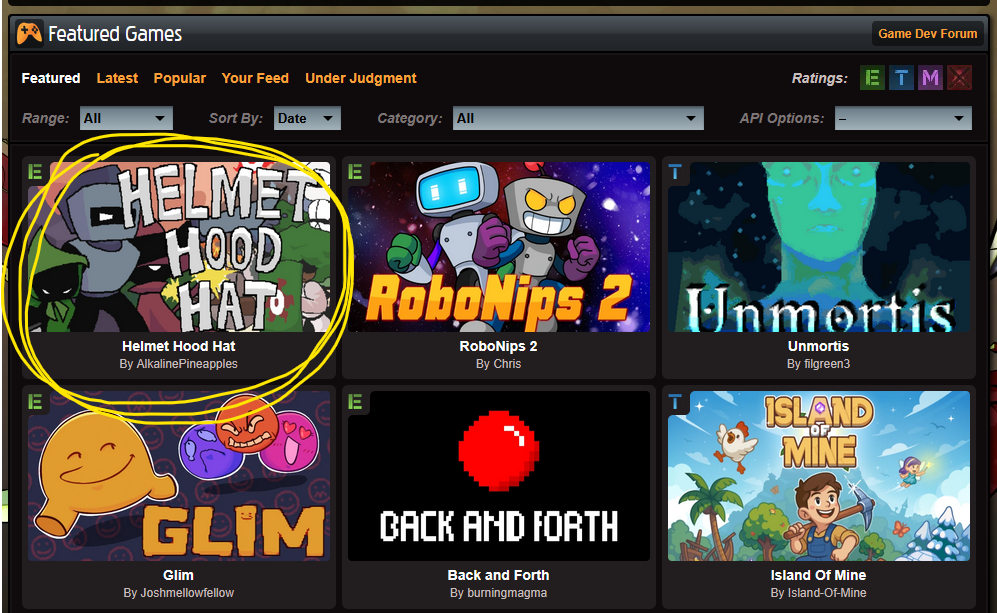Open the Your Feed tab
The height and width of the screenshot is (613, 997).
255,78
